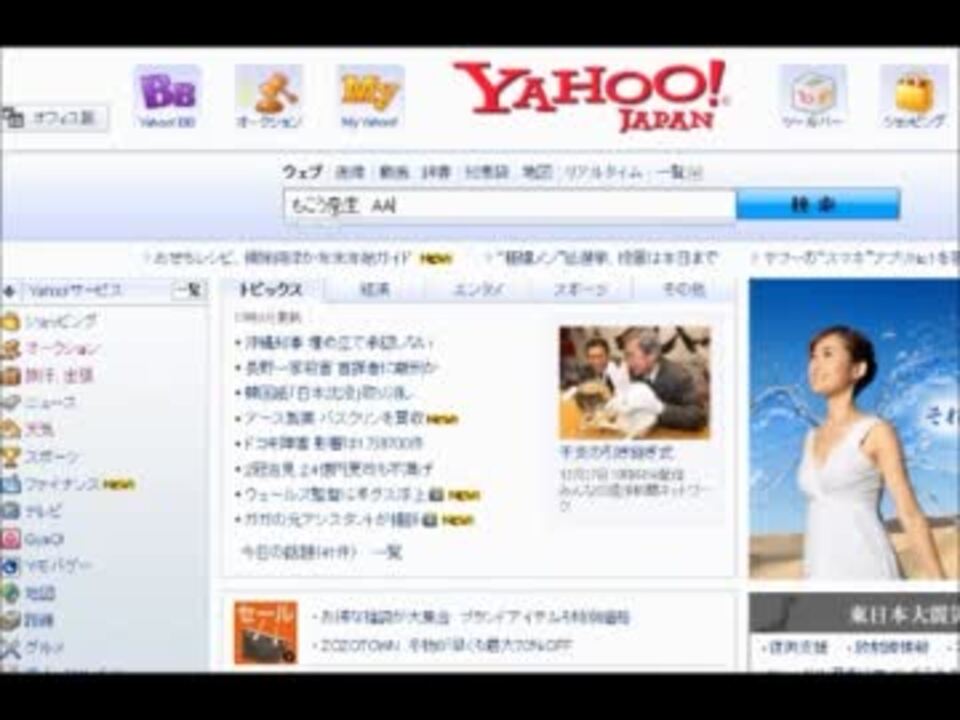Click the weather icon in the sidebar
This screenshot has width=960, height=720.
coord(10,429)
